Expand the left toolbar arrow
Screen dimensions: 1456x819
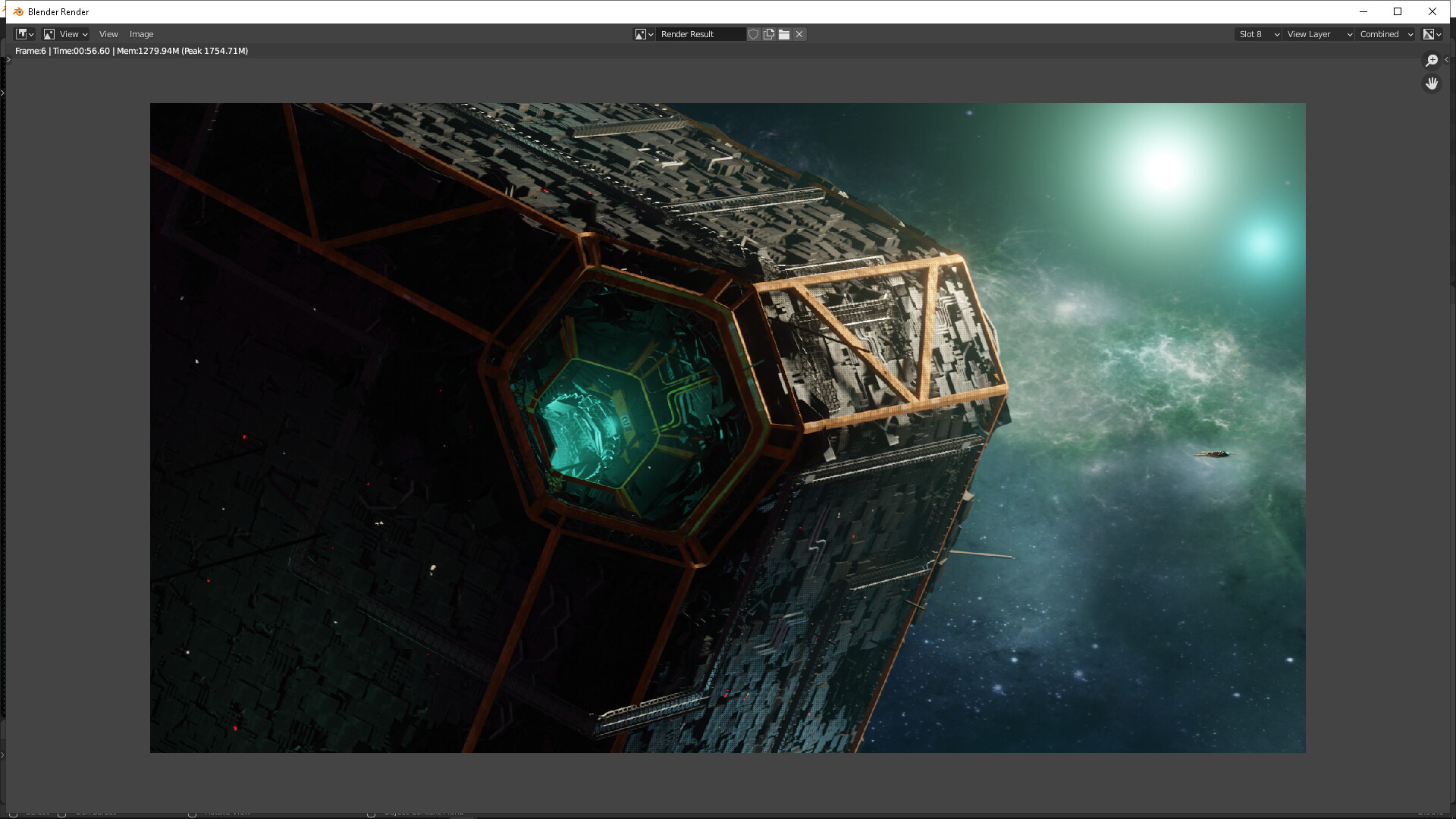[8, 60]
